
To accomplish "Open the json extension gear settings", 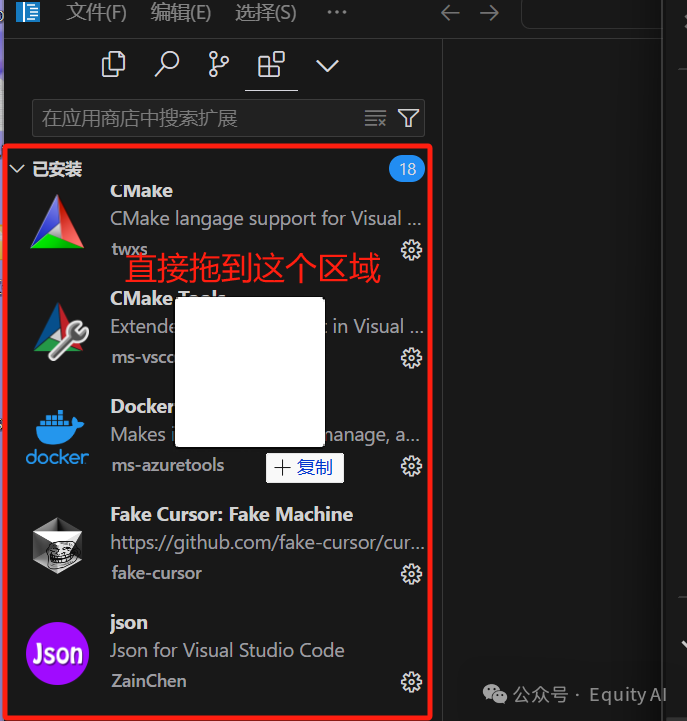I will coord(411,682).
